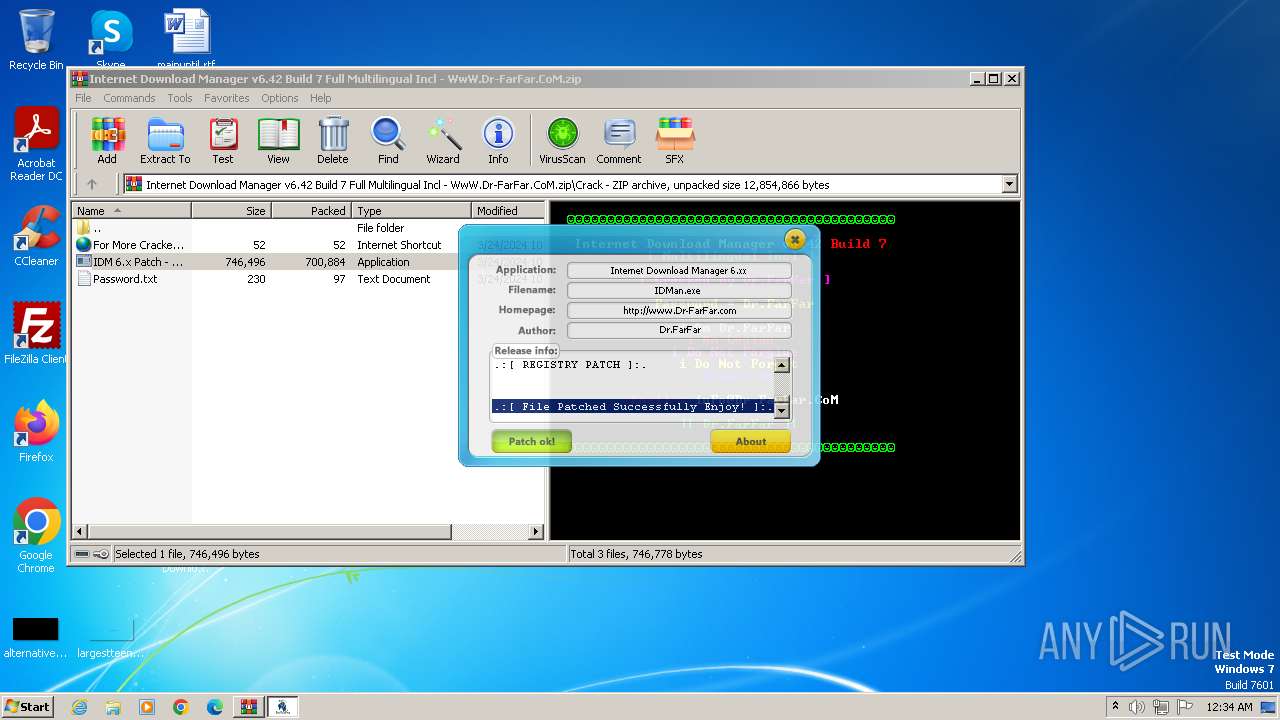Open the Commands menu
This screenshot has height=720, width=1280.
pos(129,98)
